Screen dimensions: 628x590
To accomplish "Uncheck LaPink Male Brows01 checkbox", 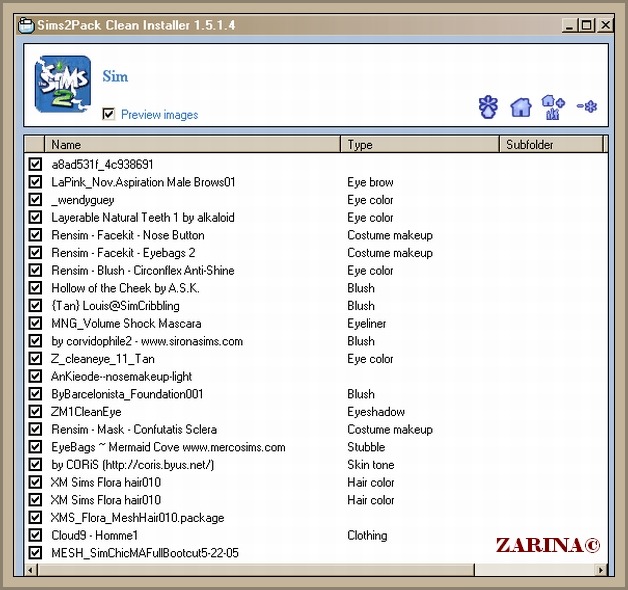I will point(35,181).
